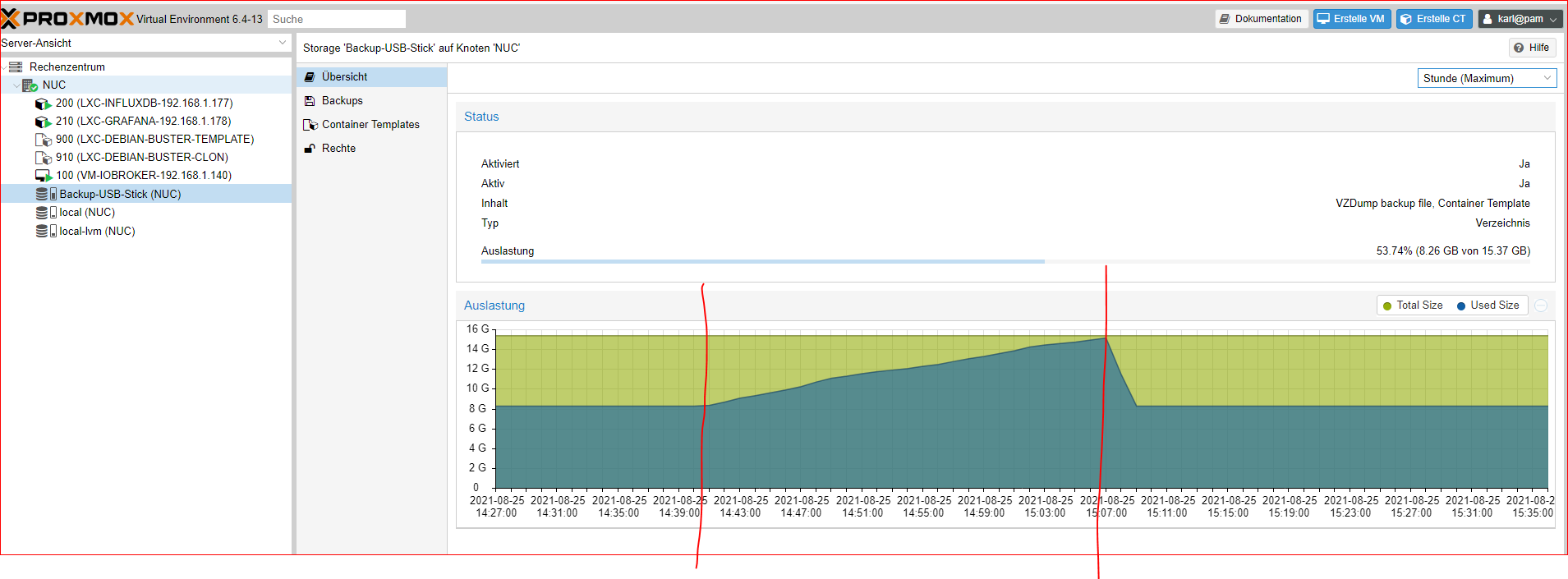Click the Rechenzentrum datacenter icon
1568x579 pixels.
(16, 67)
